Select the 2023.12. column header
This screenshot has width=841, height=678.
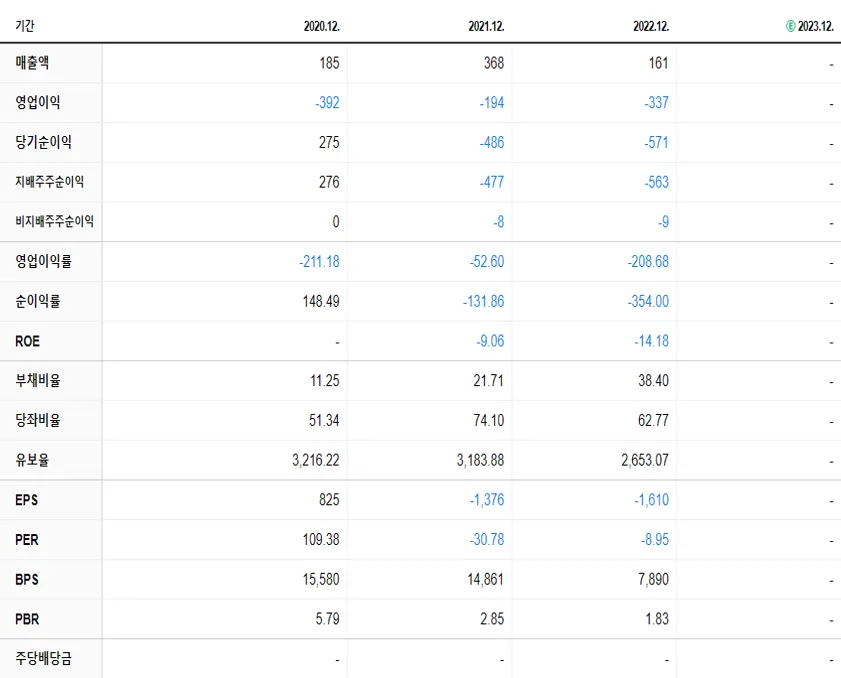coord(816,26)
